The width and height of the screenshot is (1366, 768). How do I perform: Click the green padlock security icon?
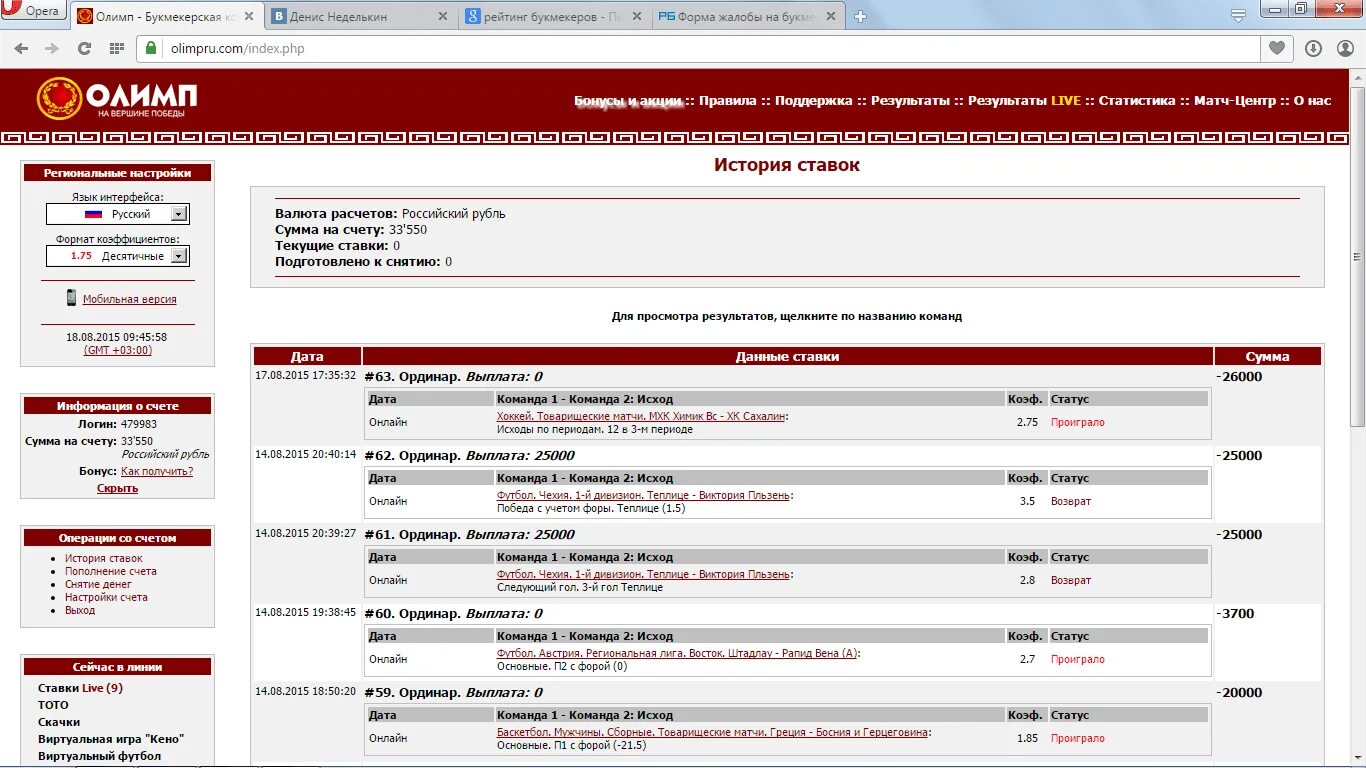click(x=151, y=48)
